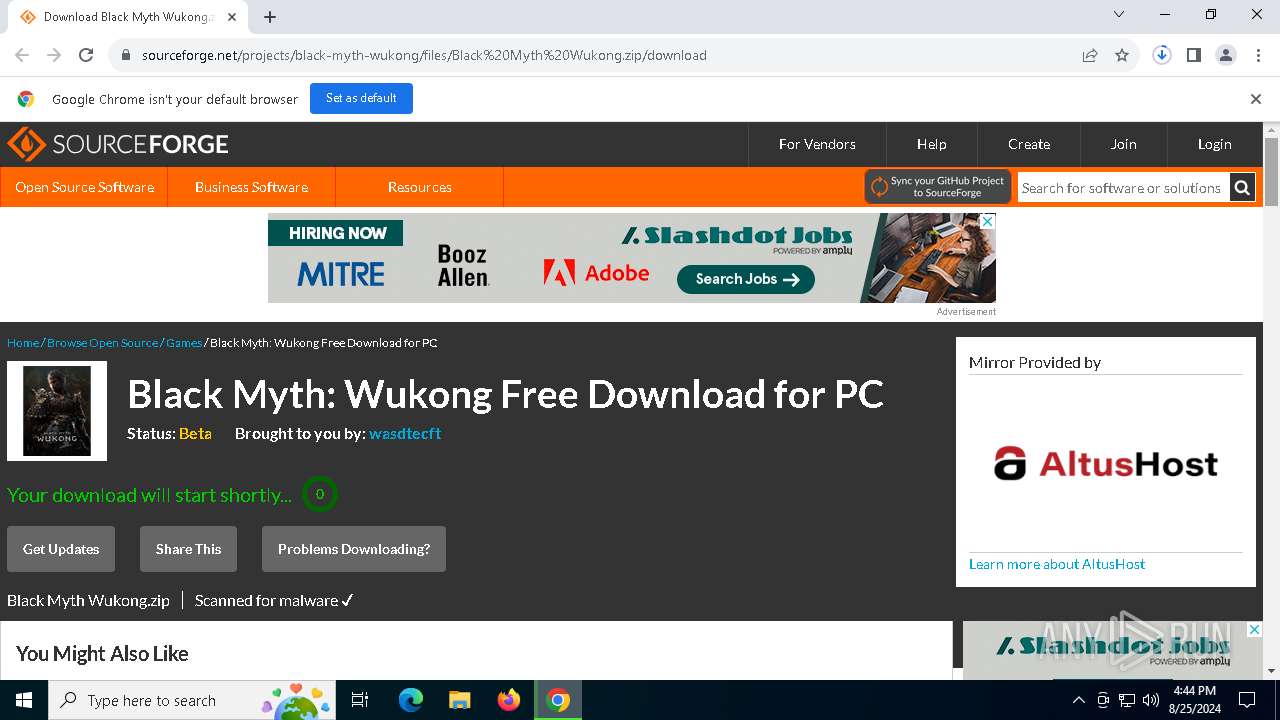Open Resources tab
1280x720 pixels.
419,187
